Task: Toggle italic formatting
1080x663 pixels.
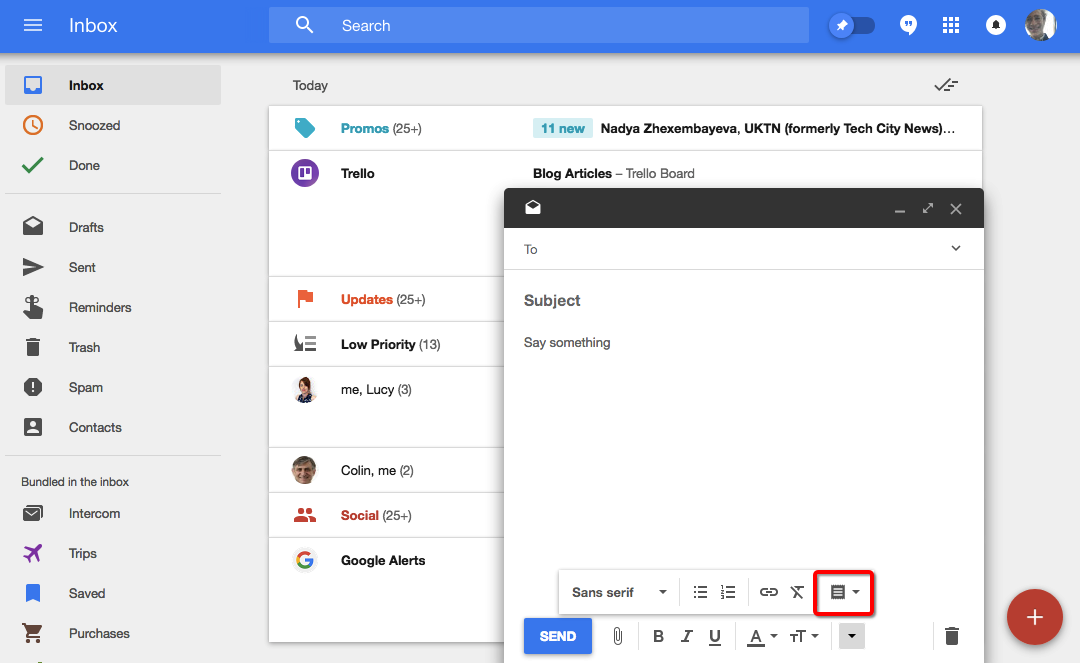Action: [x=687, y=636]
